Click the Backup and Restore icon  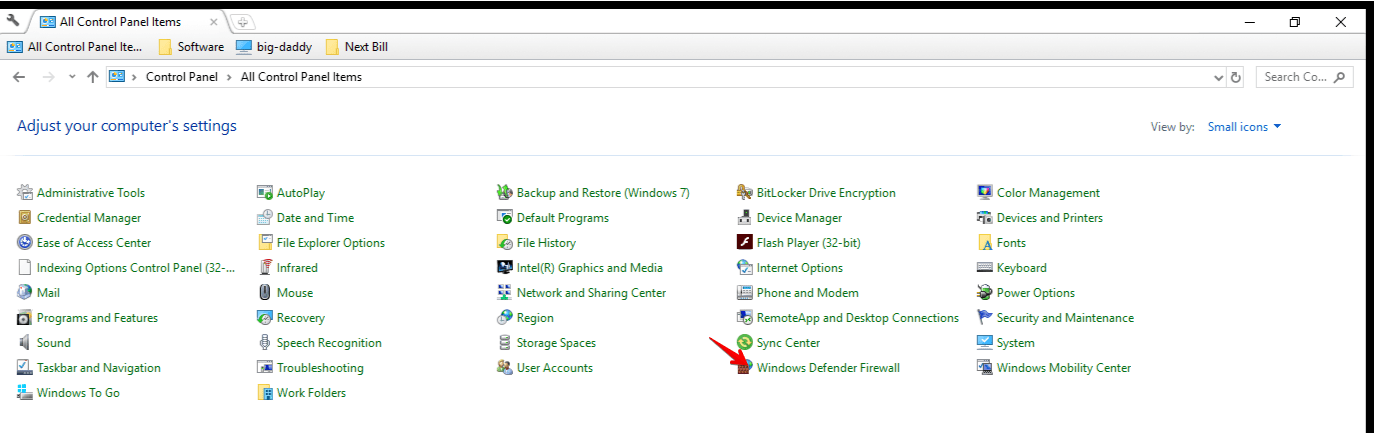[x=505, y=193]
